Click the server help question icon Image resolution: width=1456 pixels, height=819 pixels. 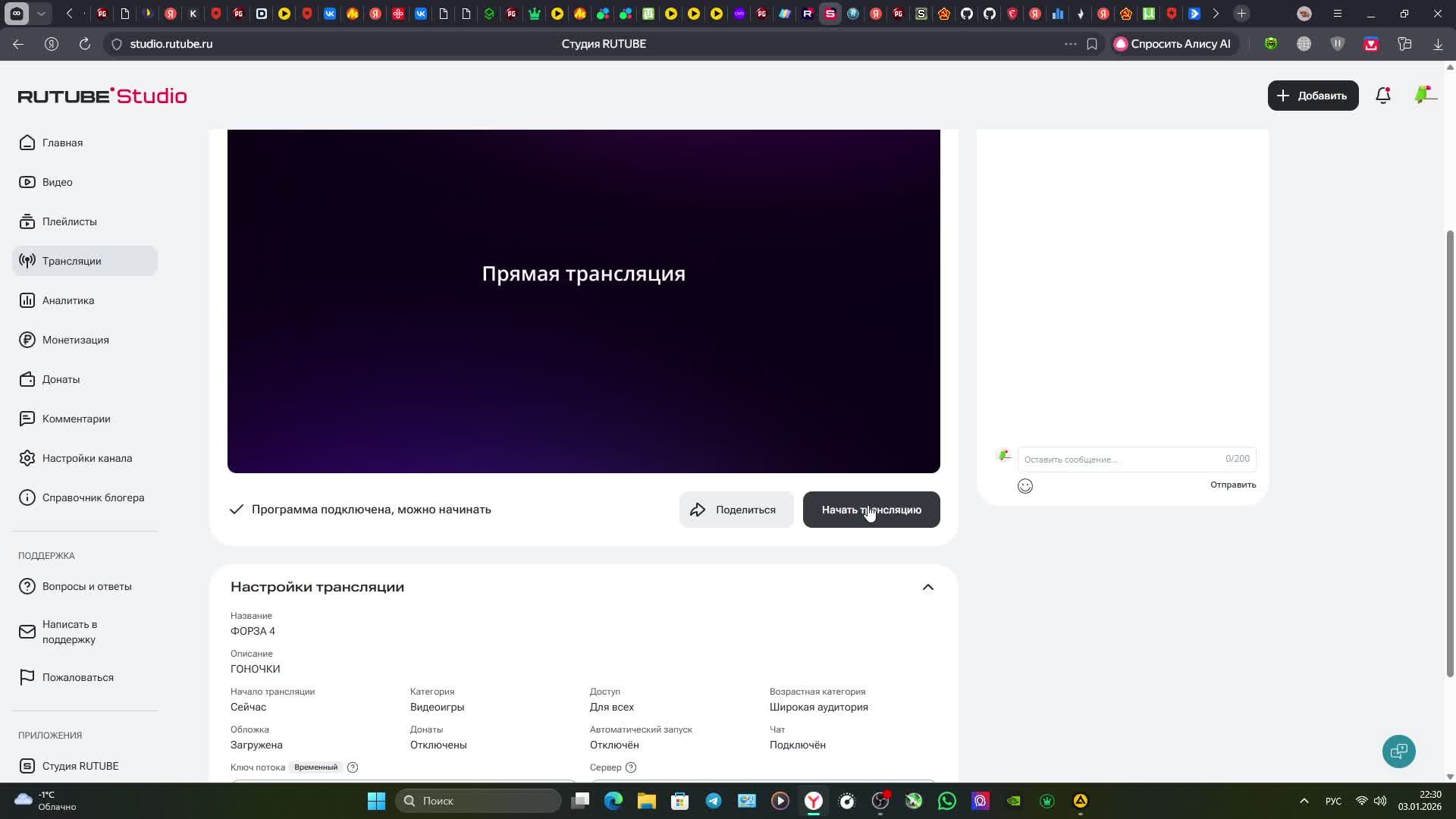tap(631, 767)
